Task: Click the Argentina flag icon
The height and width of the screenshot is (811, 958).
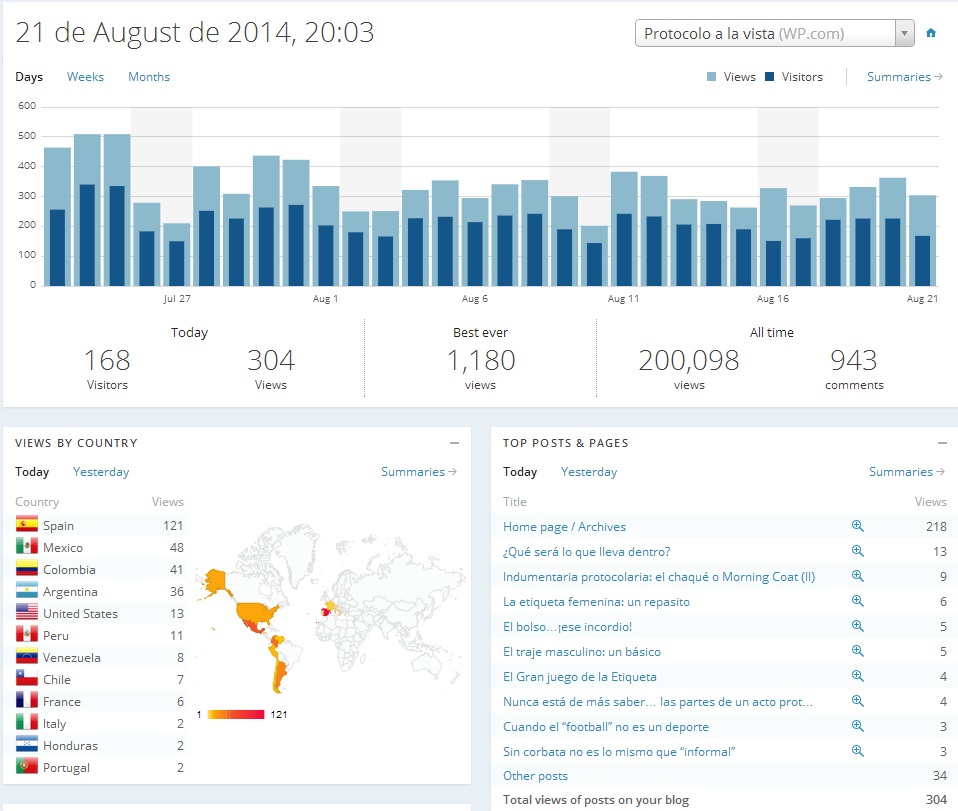Action: coord(27,590)
